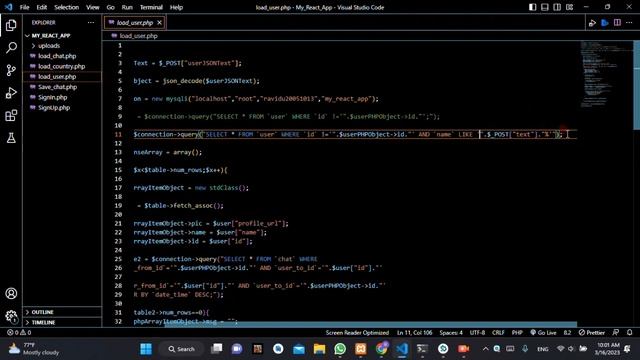Open the File menu
Screen dimensions: 640x360
pyautogui.click(x=24, y=7)
